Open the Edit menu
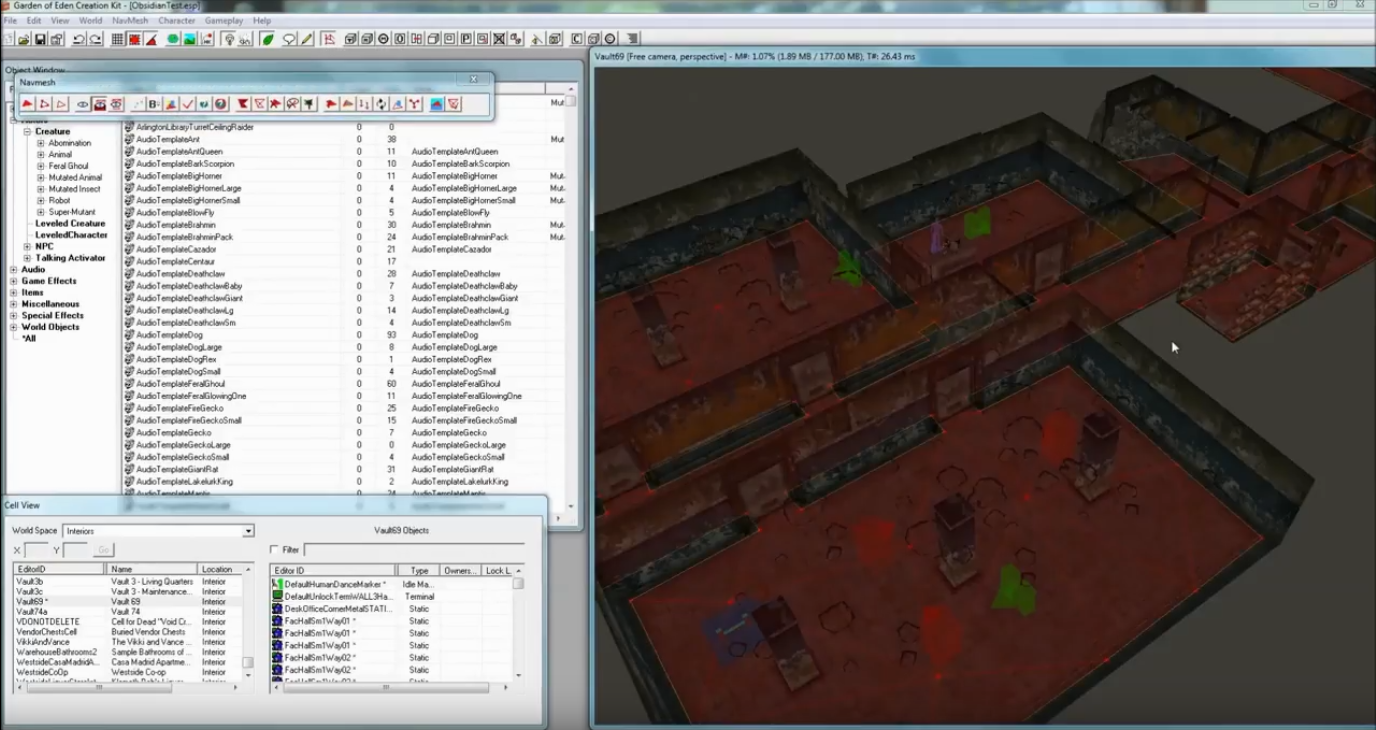This screenshot has width=1376, height=730. [34, 20]
